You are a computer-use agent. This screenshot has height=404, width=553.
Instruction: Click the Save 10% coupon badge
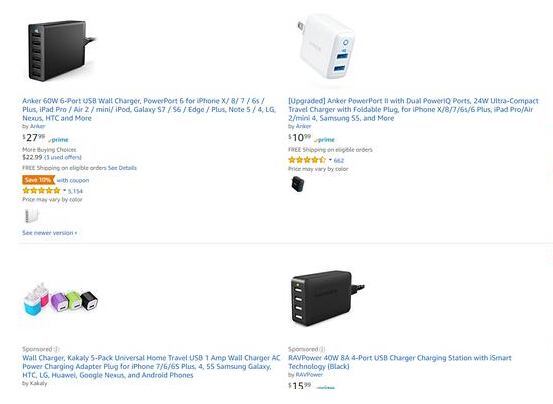click(38, 180)
